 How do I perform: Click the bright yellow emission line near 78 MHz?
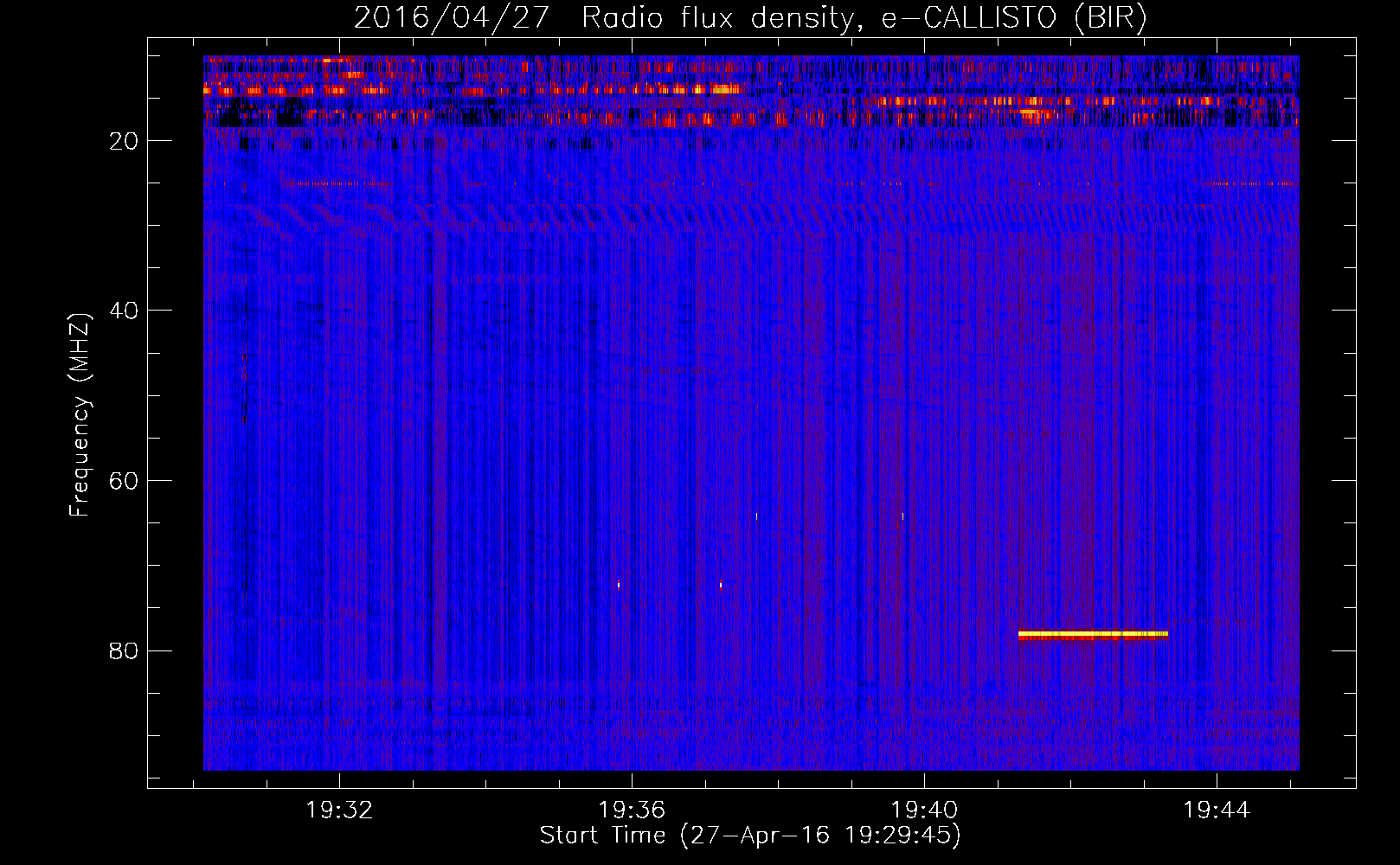click(1093, 634)
